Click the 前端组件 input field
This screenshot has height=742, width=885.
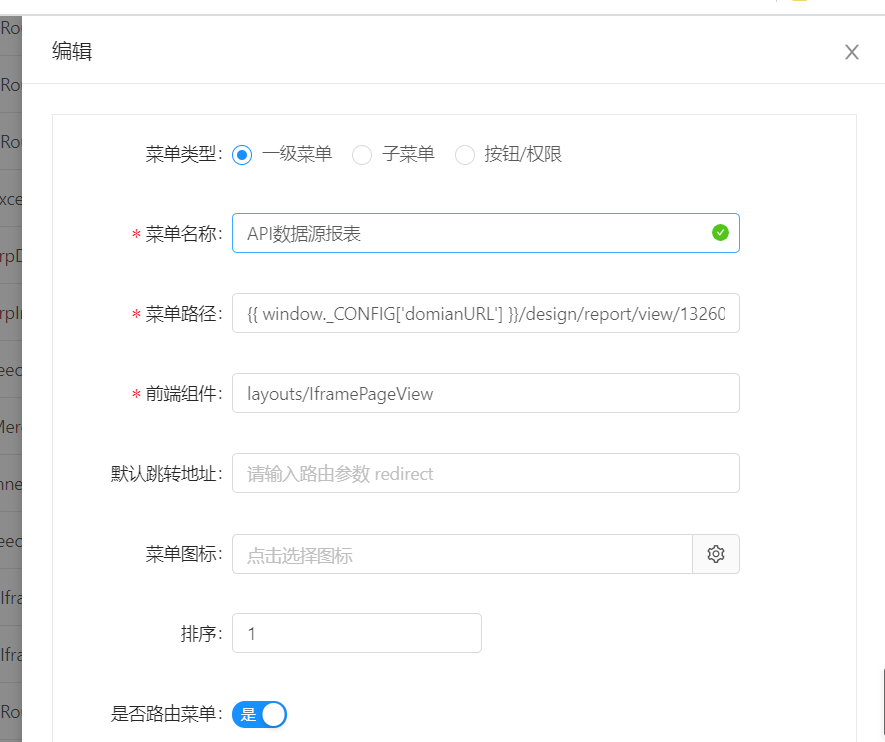(485, 393)
